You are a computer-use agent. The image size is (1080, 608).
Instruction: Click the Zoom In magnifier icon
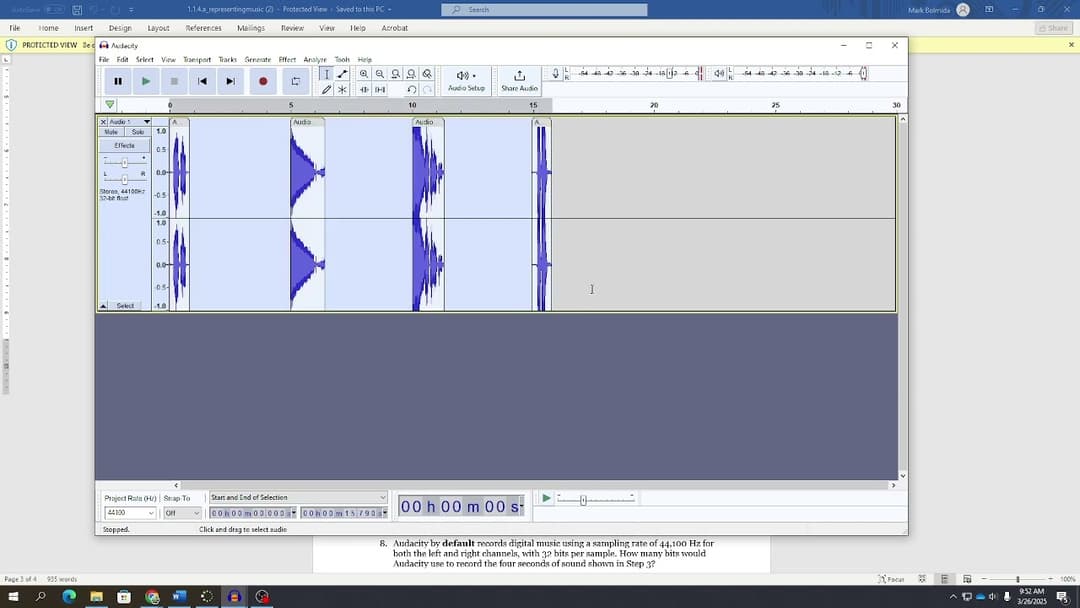[364, 73]
